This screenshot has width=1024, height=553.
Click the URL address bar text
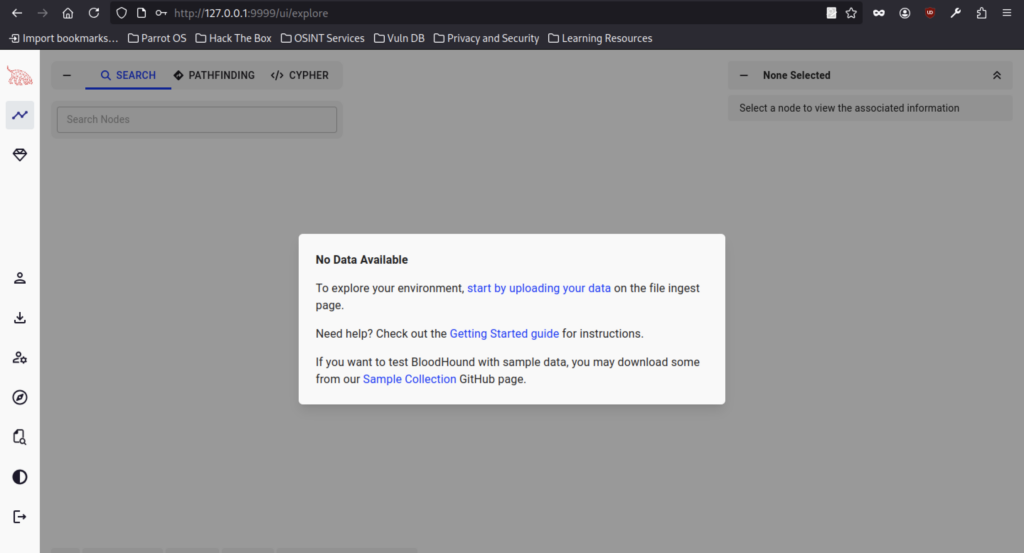point(251,13)
